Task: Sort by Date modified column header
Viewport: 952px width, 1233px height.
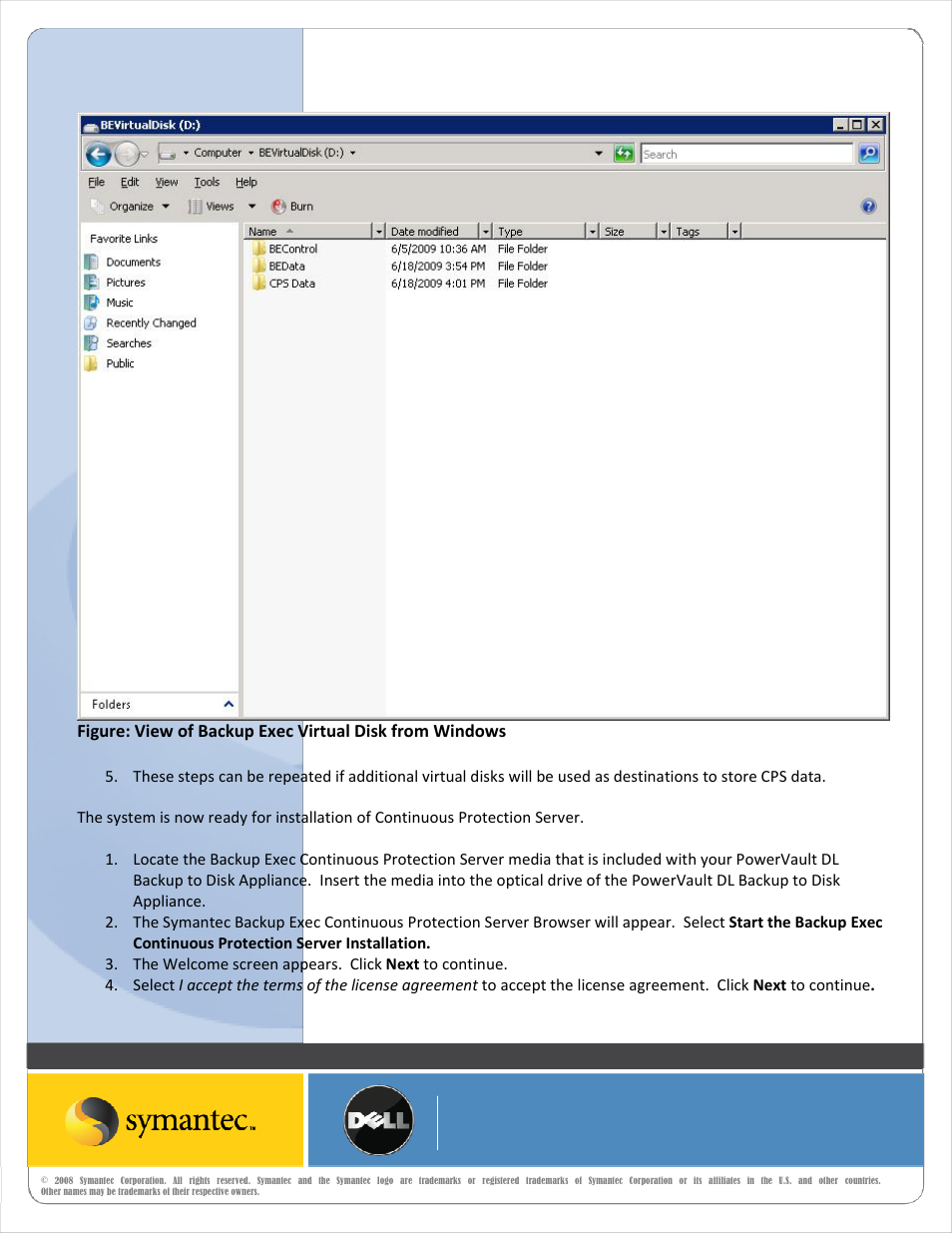Action: (433, 231)
